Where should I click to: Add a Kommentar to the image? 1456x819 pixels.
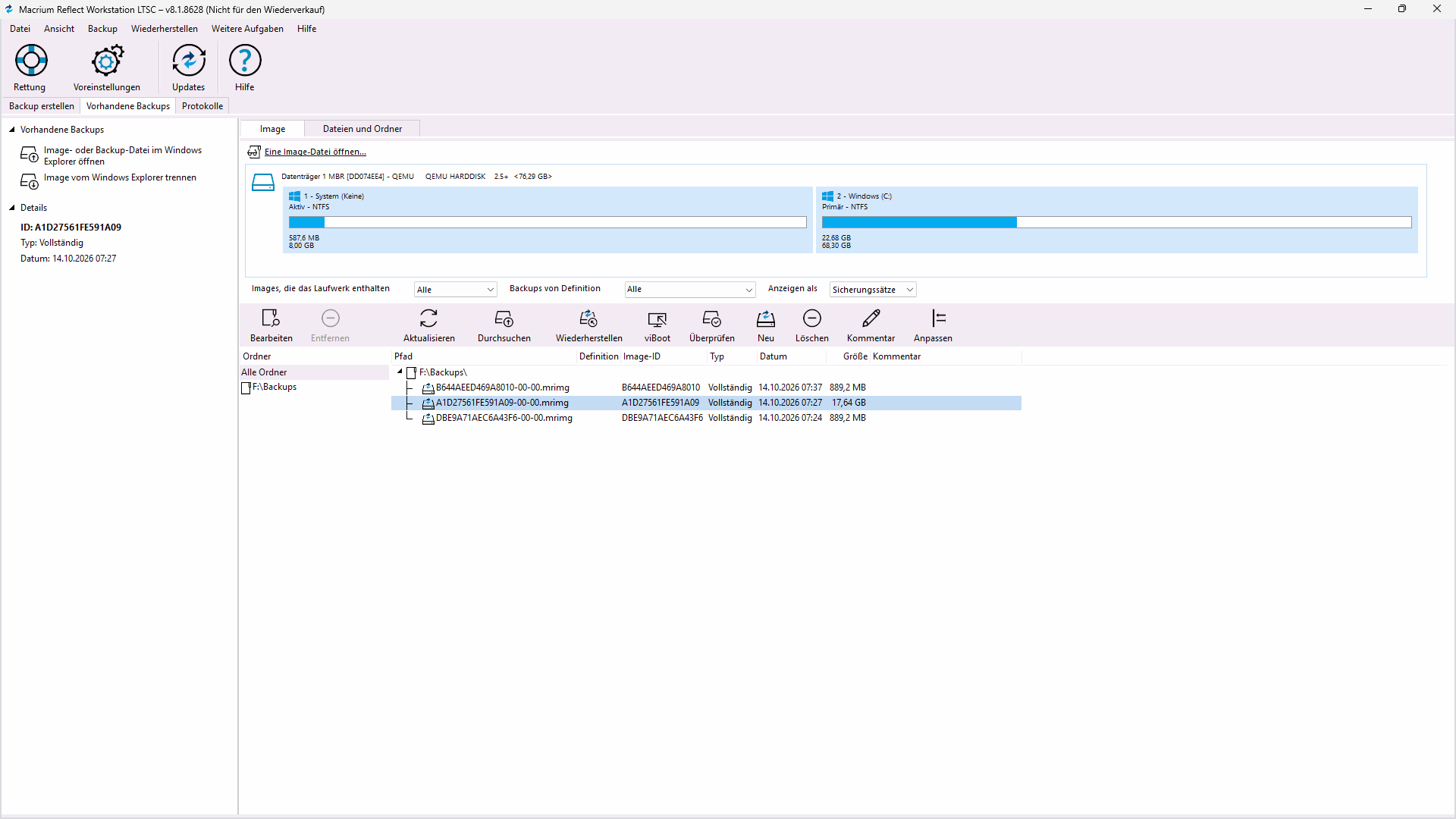(x=871, y=318)
